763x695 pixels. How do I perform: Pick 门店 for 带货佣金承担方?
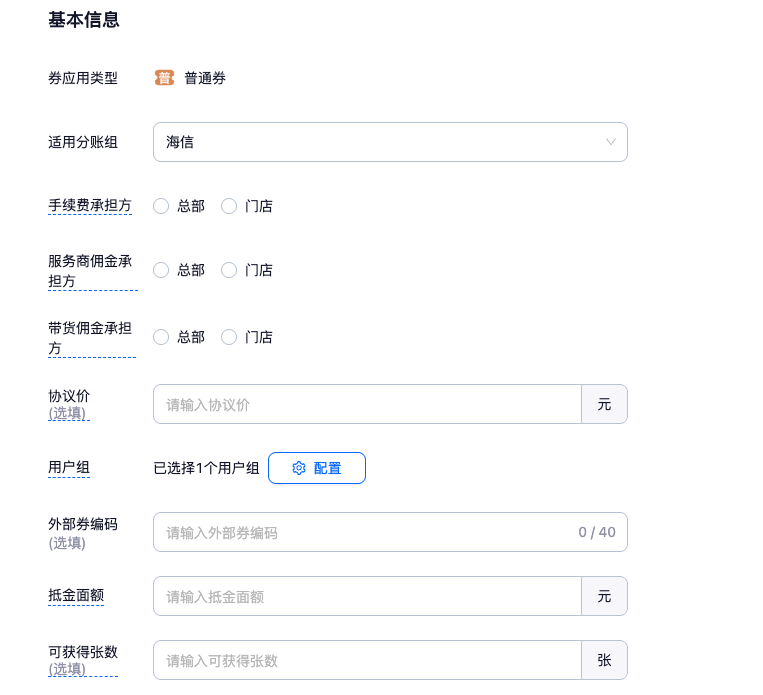click(x=229, y=337)
